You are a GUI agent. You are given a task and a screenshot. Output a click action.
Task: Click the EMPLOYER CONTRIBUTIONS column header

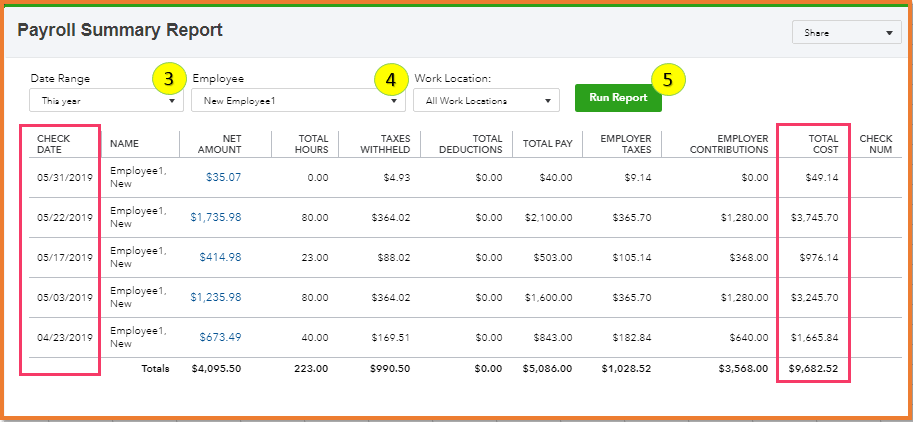tap(729, 144)
